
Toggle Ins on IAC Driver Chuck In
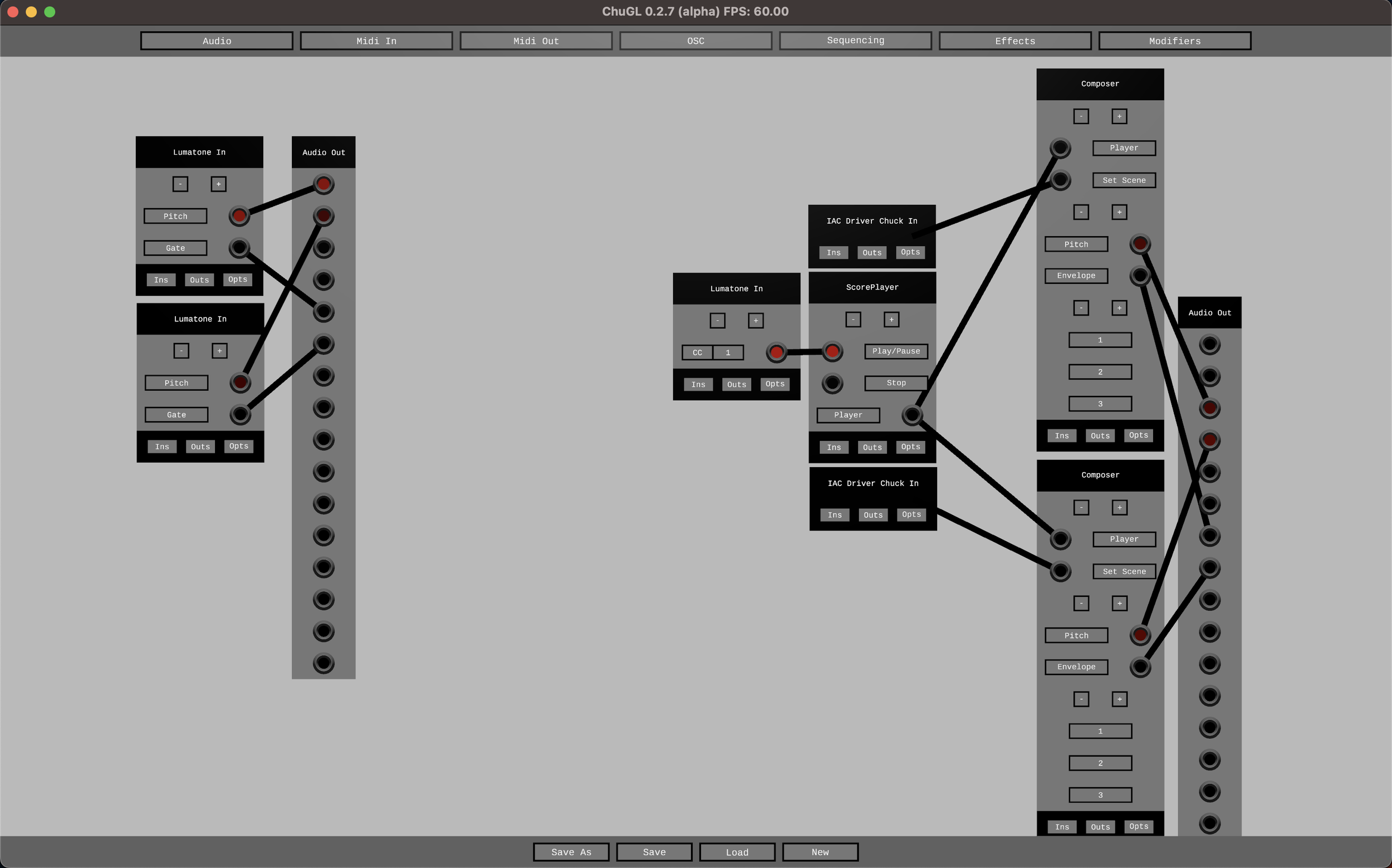(834, 252)
